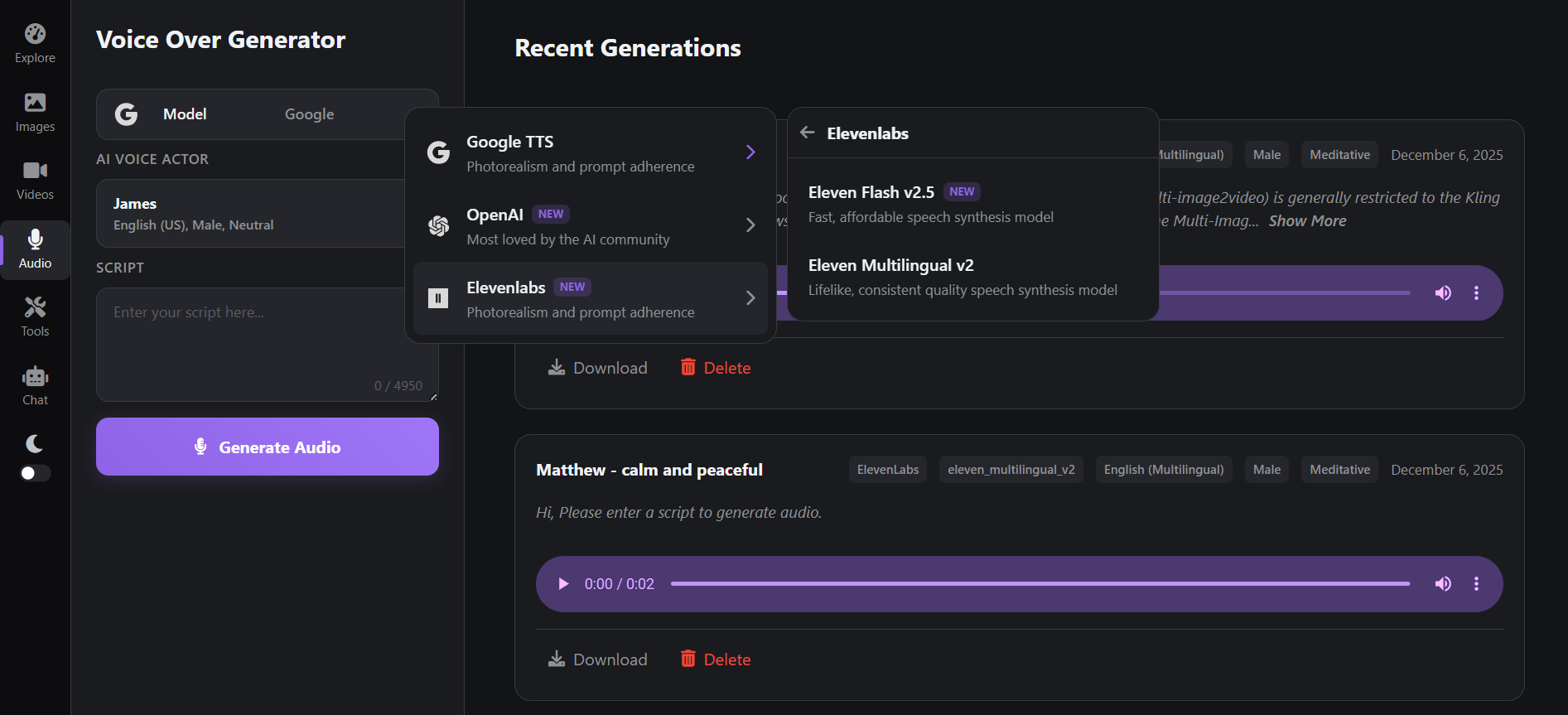Toggle the dark mode switch

click(x=35, y=473)
